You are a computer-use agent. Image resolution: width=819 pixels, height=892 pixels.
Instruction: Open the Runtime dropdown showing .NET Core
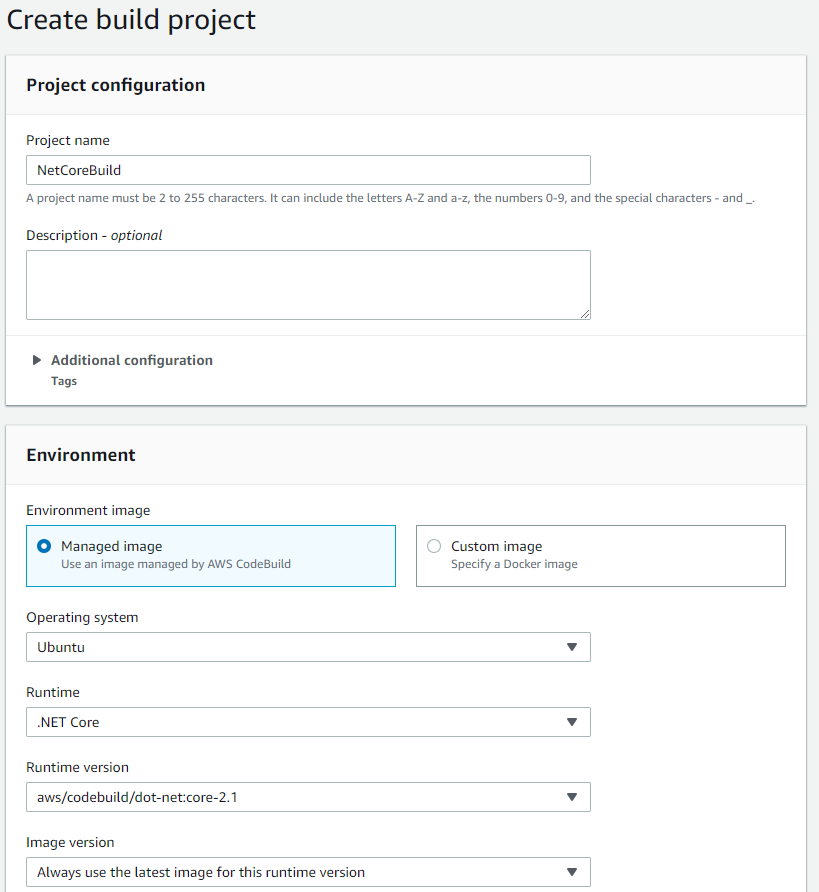(x=307, y=722)
